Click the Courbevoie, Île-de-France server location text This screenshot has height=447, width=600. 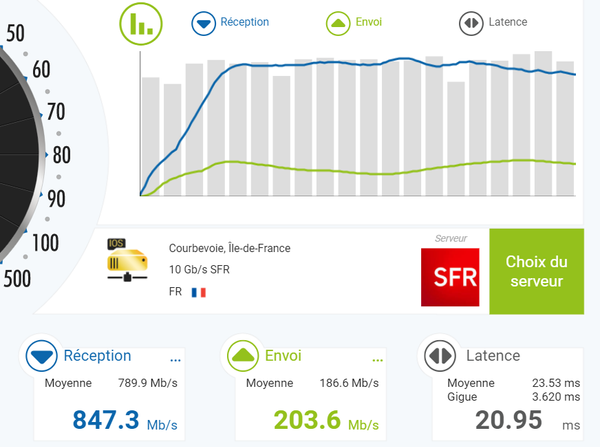[x=230, y=248]
